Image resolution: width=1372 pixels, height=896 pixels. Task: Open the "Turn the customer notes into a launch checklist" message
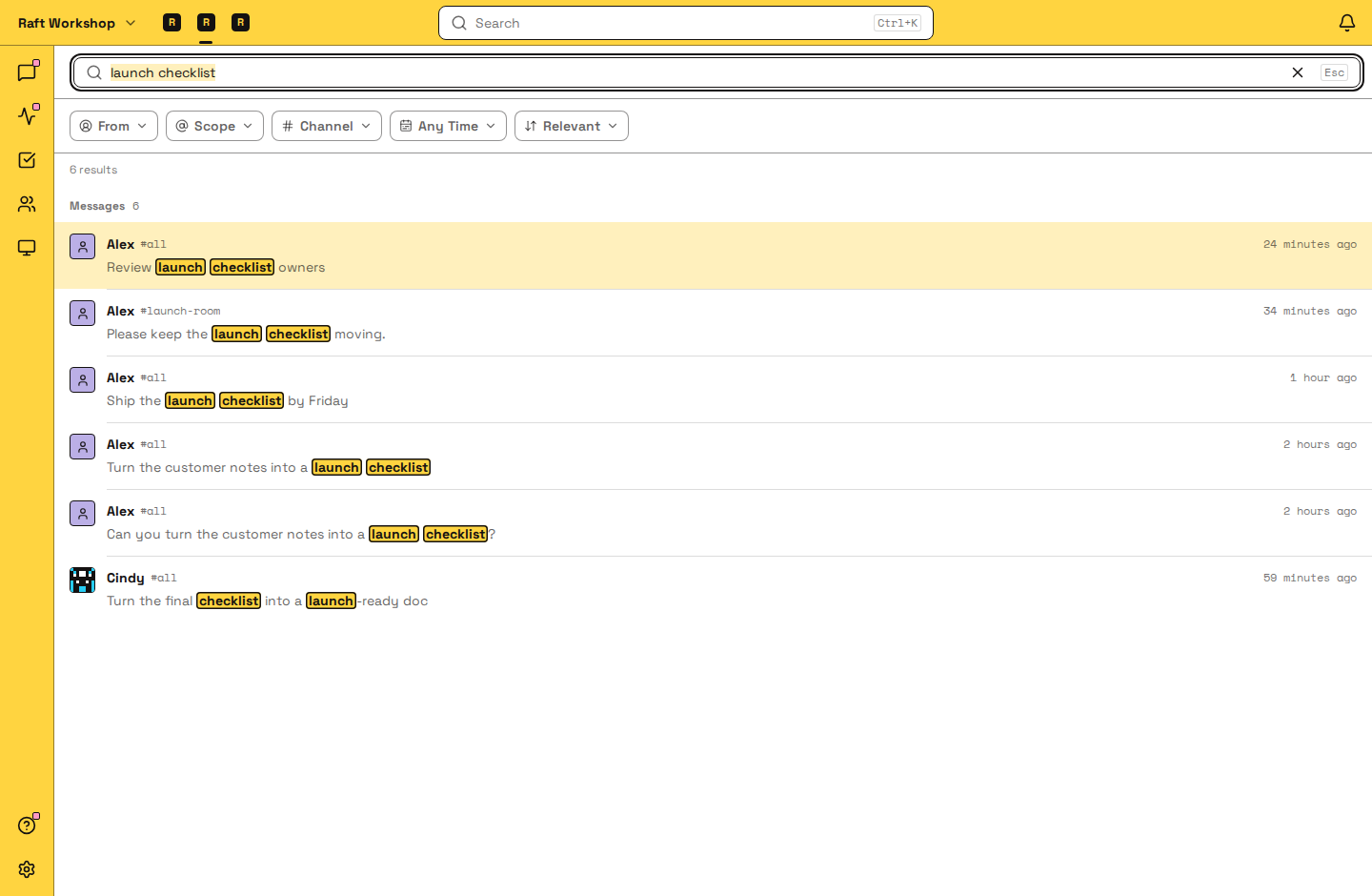tap(713, 457)
